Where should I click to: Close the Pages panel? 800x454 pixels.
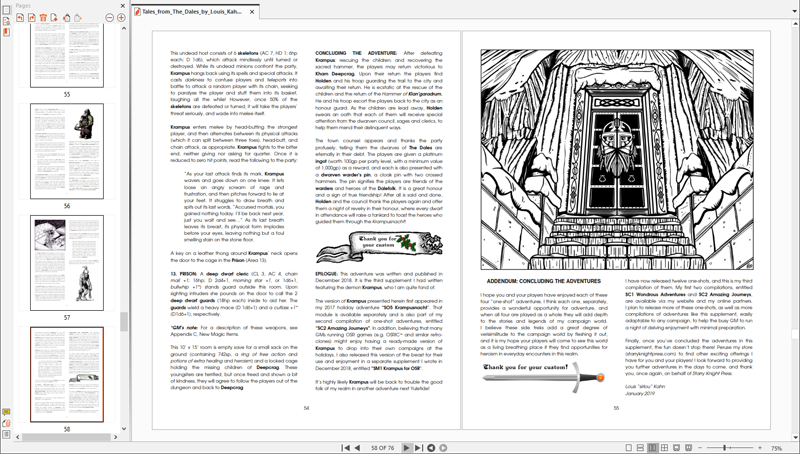123,5
